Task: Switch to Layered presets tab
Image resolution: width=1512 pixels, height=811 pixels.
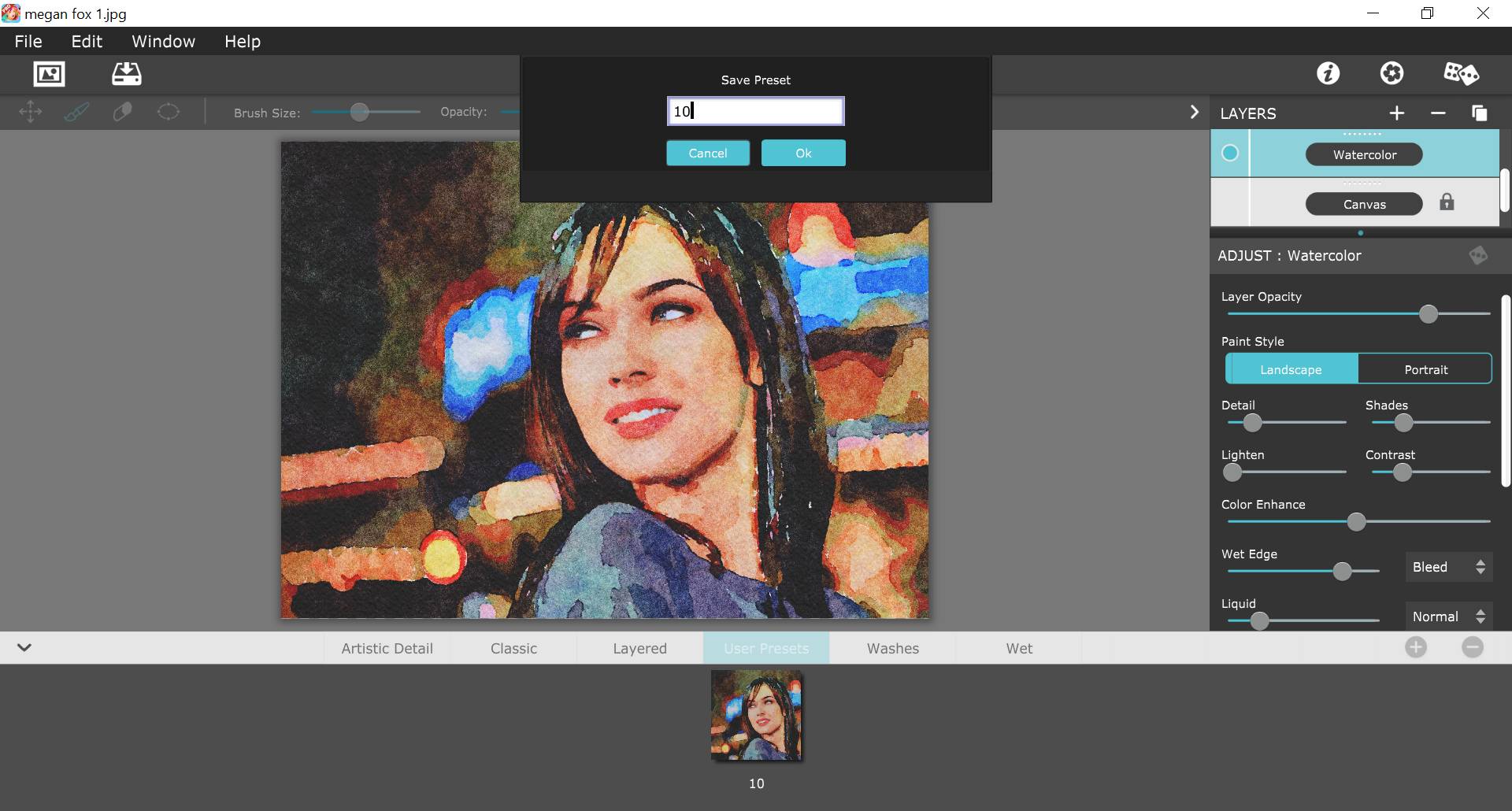Action: (639, 648)
